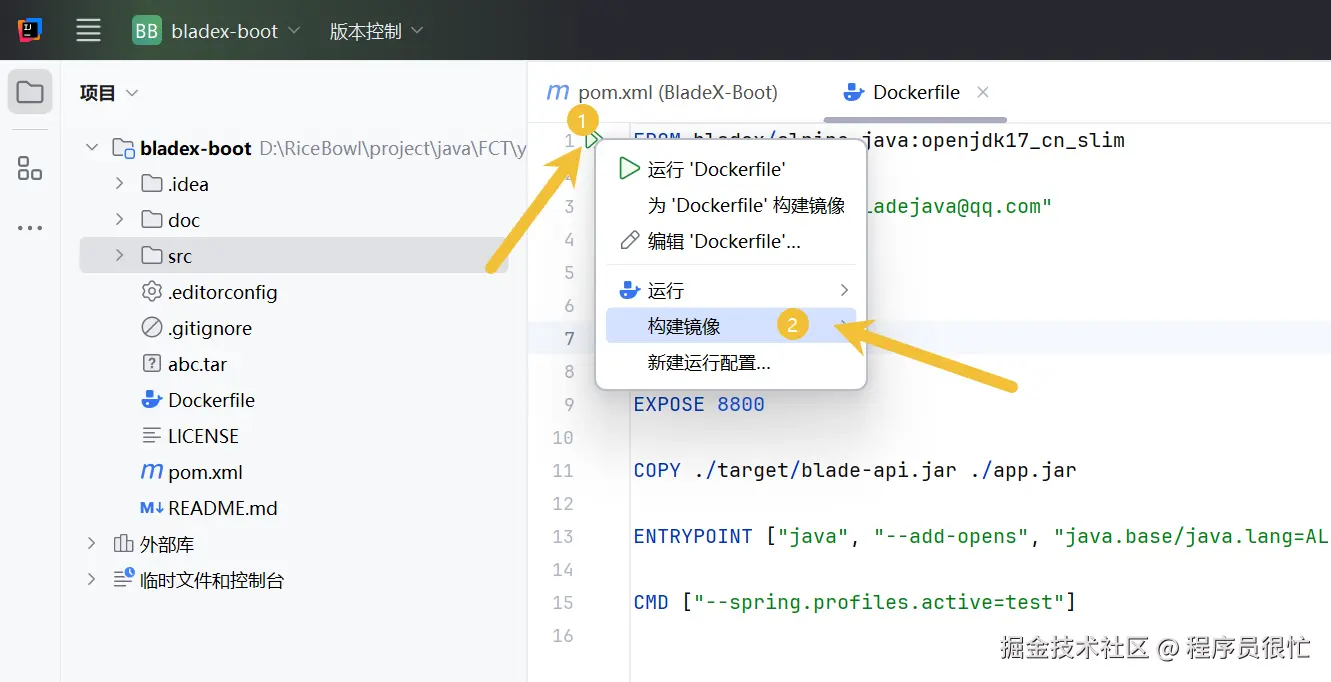Image resolution: width=1331 pixels, height=682 pixels.
Task: Click the Markdown icon beside README.md
Action: coord(152,508)
